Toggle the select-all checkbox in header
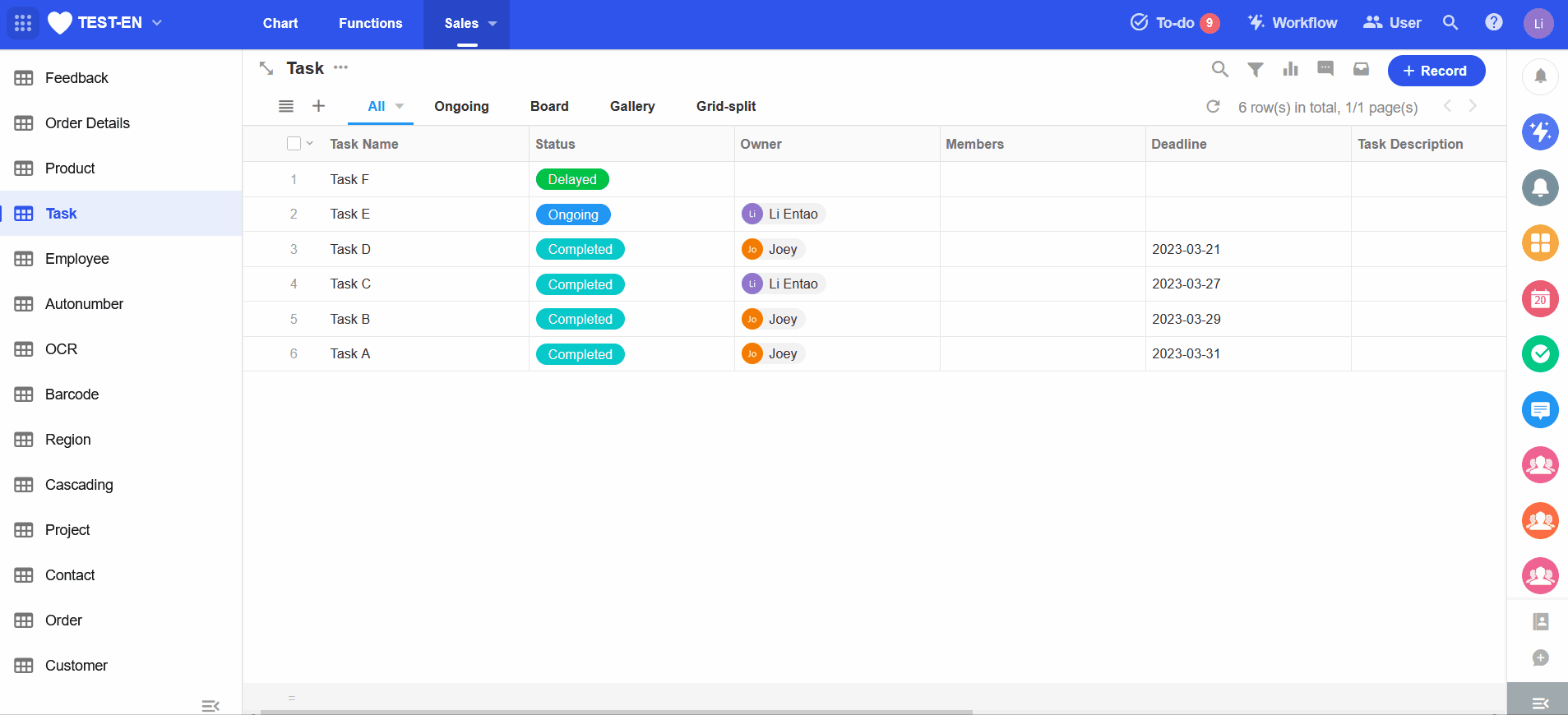The width and height of the screenshot is (1568, 715). [x=294, y=144]
